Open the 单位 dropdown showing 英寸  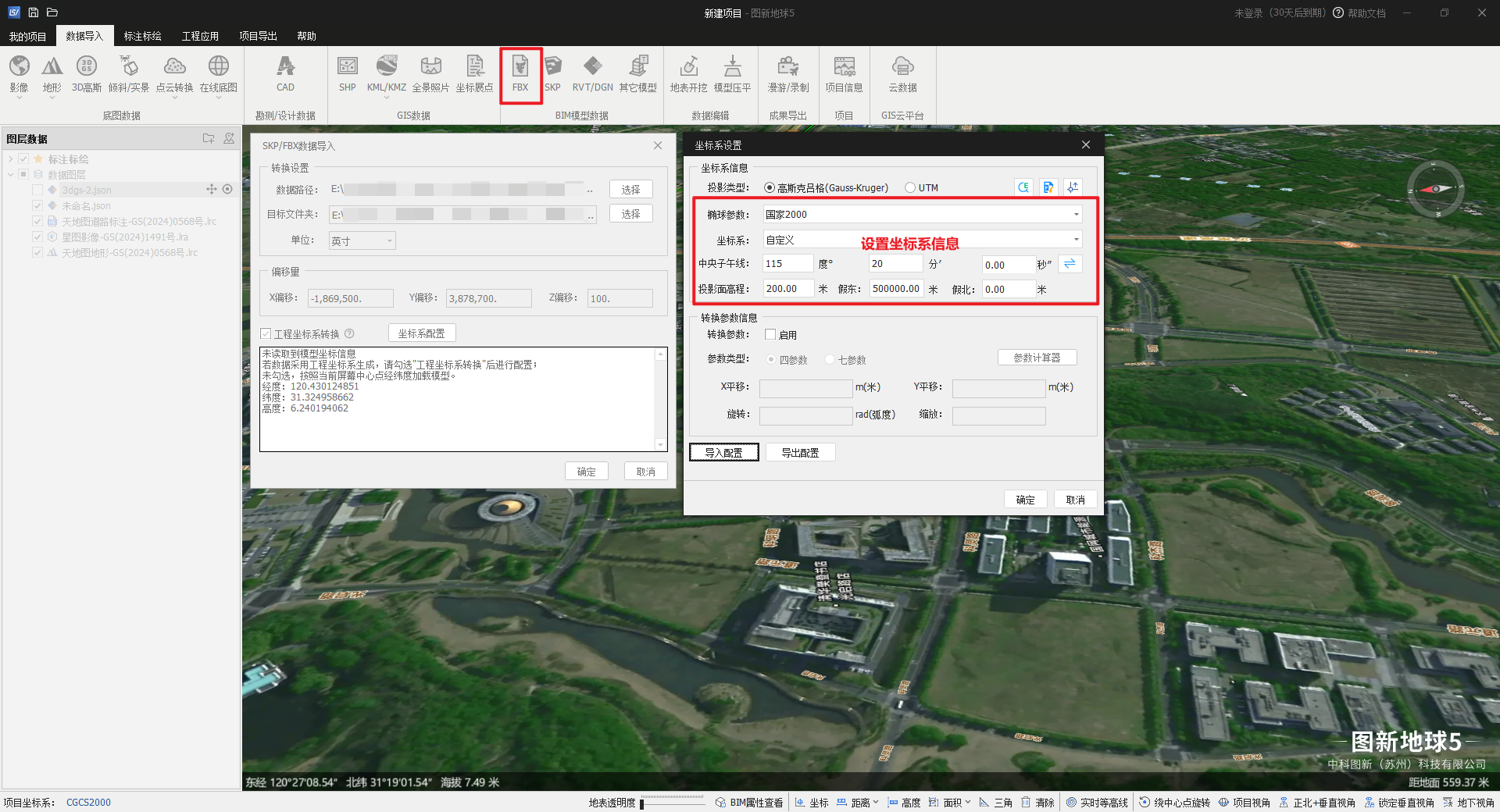click(362, 241)
